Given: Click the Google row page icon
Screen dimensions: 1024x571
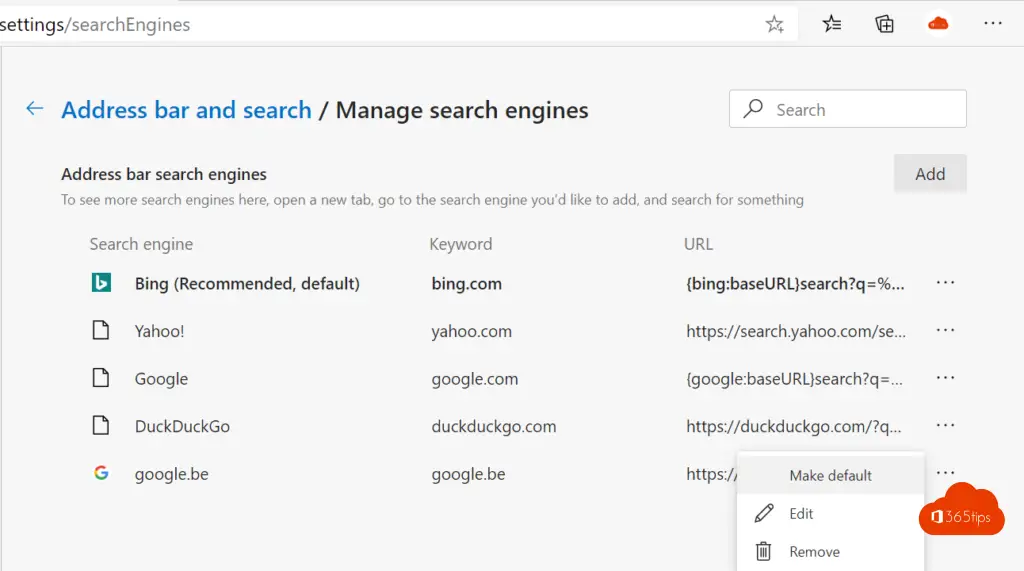Looking at the screenshot, I should pos(101,378).
